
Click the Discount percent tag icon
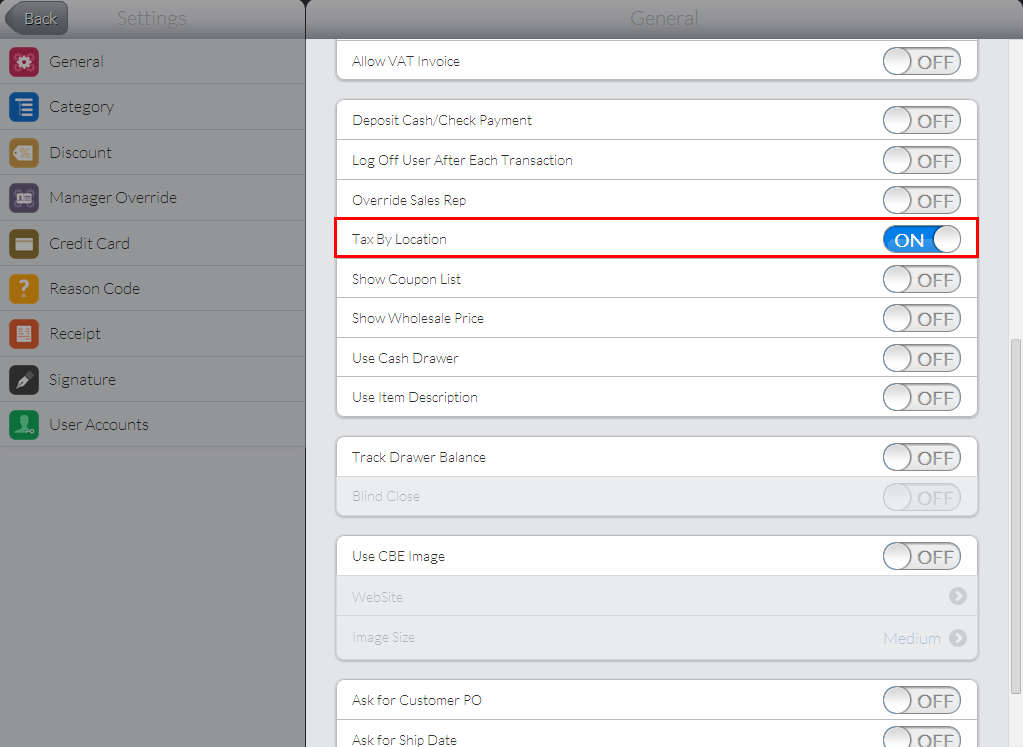click(x=24, y=153)
